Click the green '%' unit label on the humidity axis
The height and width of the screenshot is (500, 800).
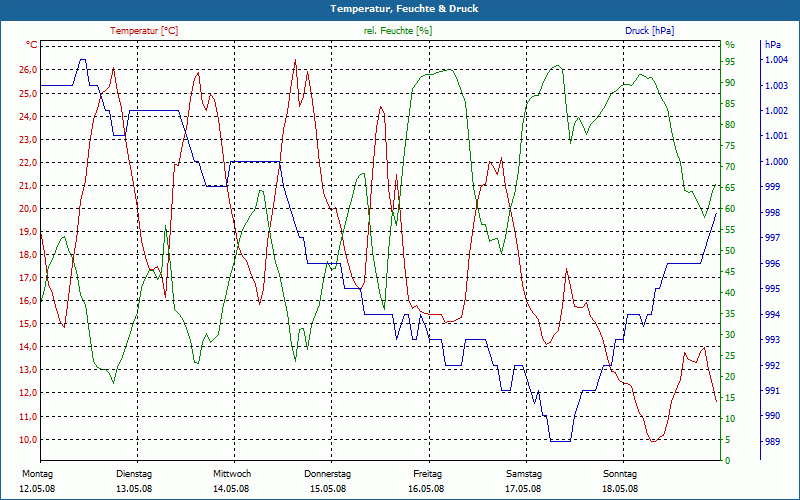coord(730,45)
